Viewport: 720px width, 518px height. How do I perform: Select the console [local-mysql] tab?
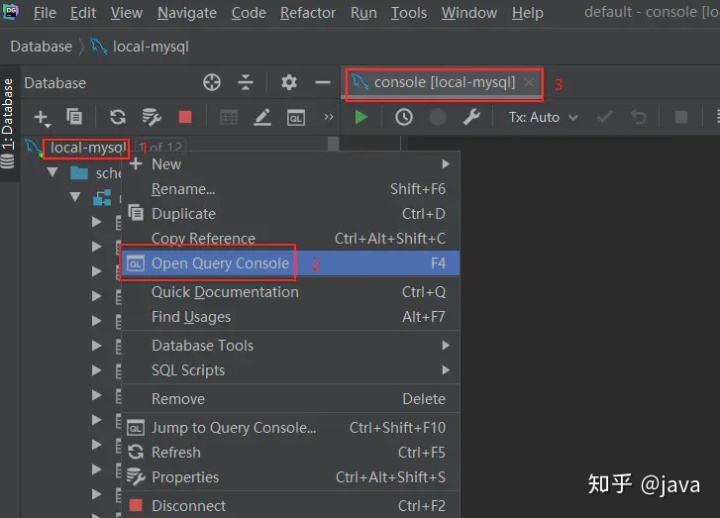[444, 82]
